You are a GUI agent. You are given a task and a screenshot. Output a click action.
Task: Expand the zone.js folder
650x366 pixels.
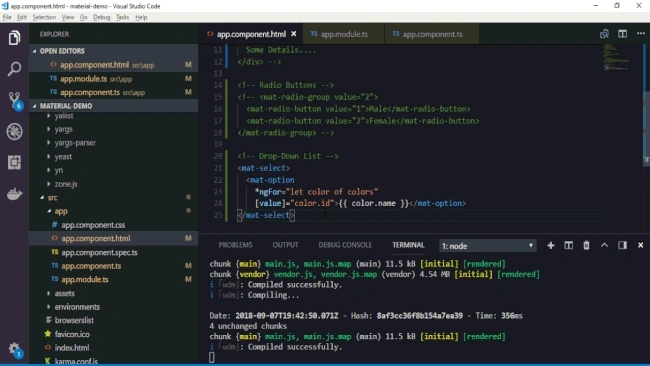point(113,184)
